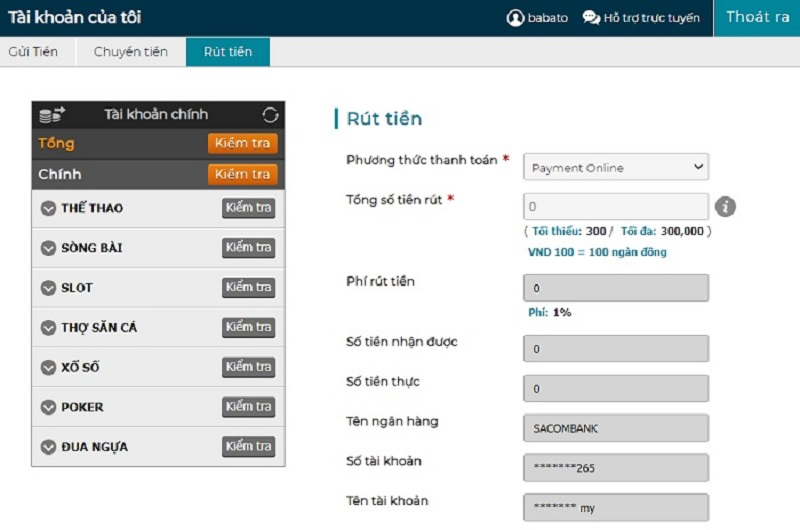Screen dimensions: 800x530
Task: Open the Phương thức thanh toán dropdown
Action: (616, 167)
